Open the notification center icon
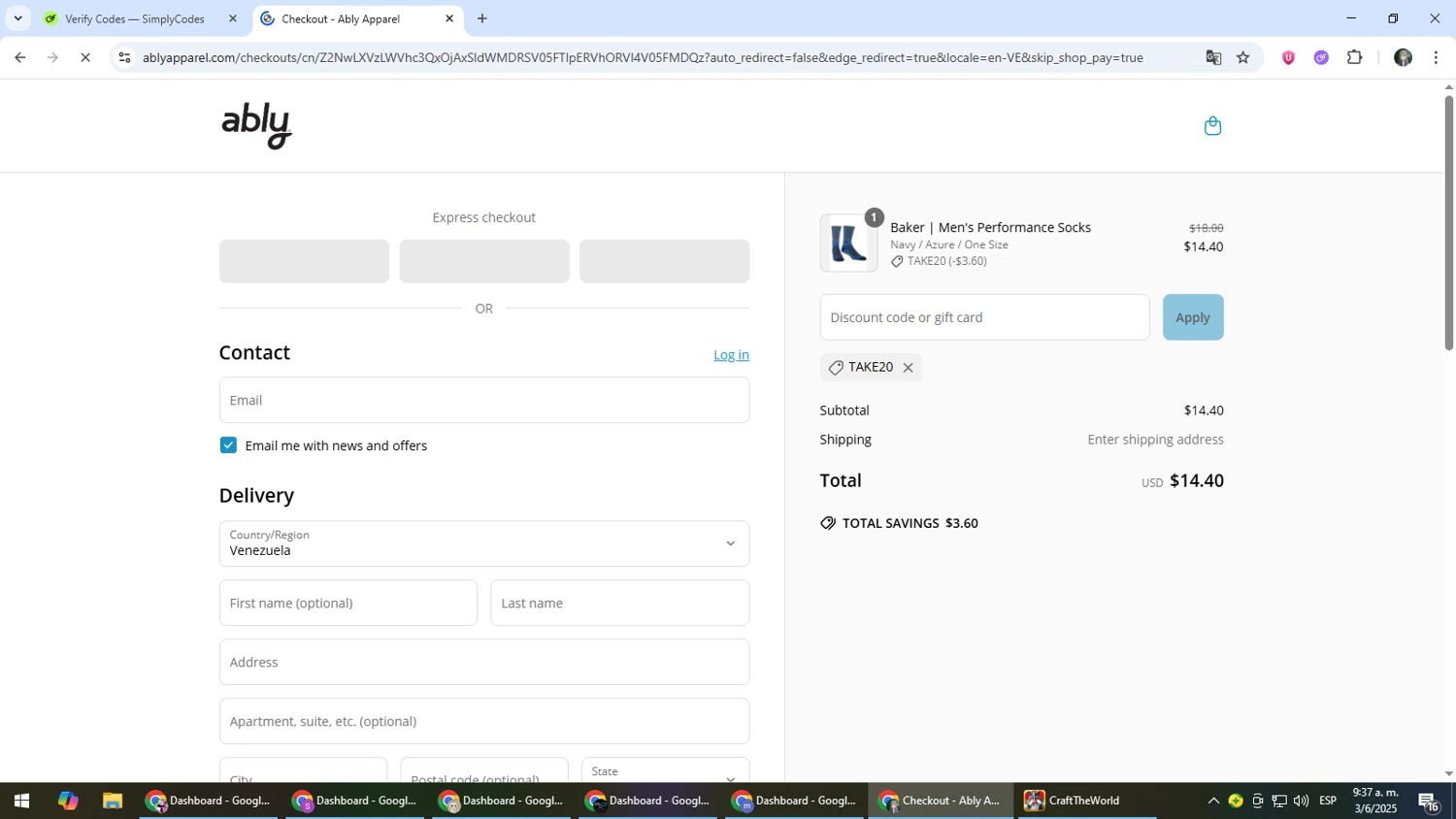 [x=1430, y=801]
